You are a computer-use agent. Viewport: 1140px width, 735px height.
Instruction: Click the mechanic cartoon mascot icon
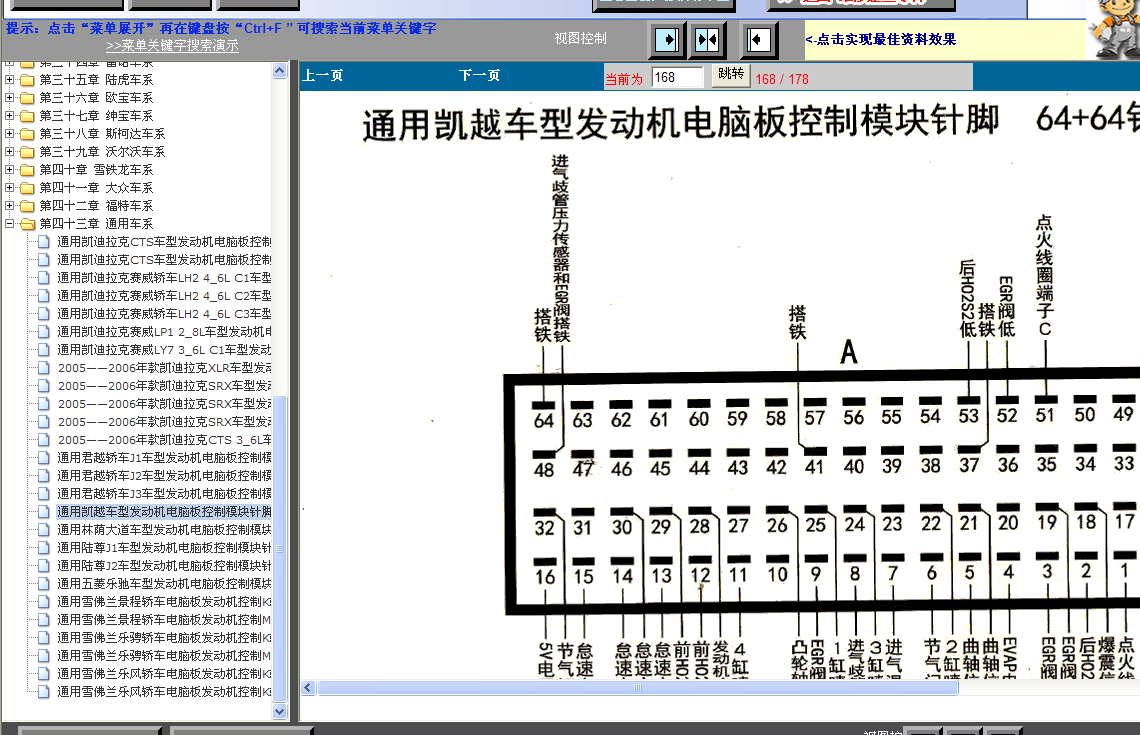[1115, 31]
